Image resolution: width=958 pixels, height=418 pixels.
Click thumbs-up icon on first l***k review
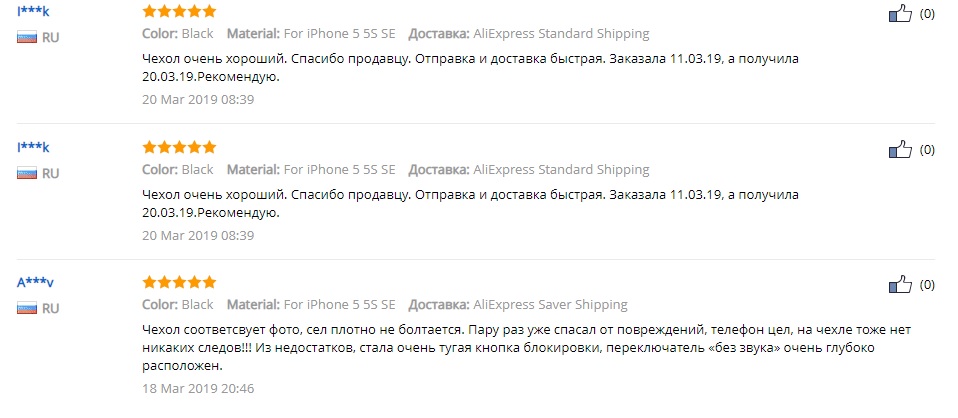pyautogui.click(x=900, y=15)
